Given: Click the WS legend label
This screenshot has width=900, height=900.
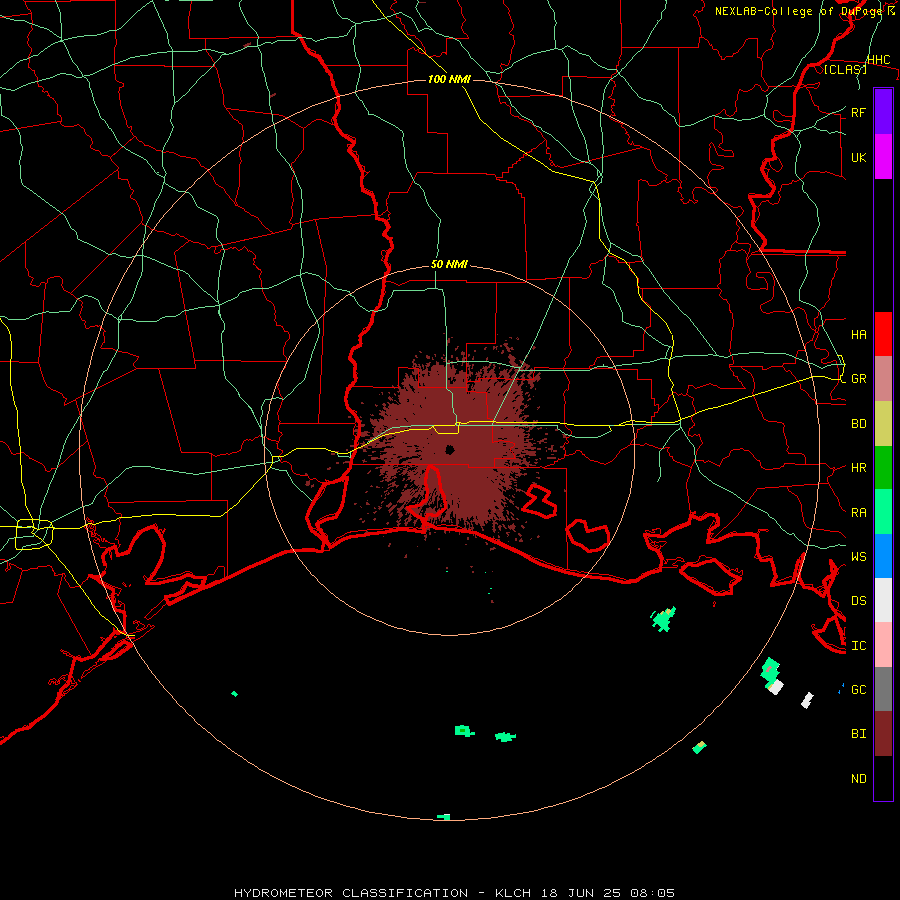Looking at the screenshot, I should tap(858, 557).
